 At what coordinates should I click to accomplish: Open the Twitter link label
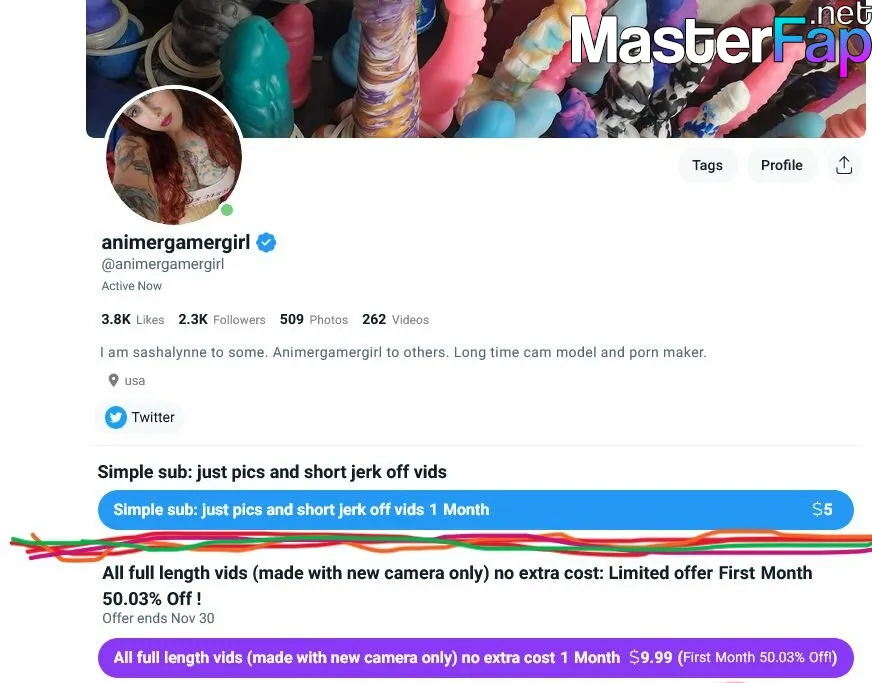153,417
